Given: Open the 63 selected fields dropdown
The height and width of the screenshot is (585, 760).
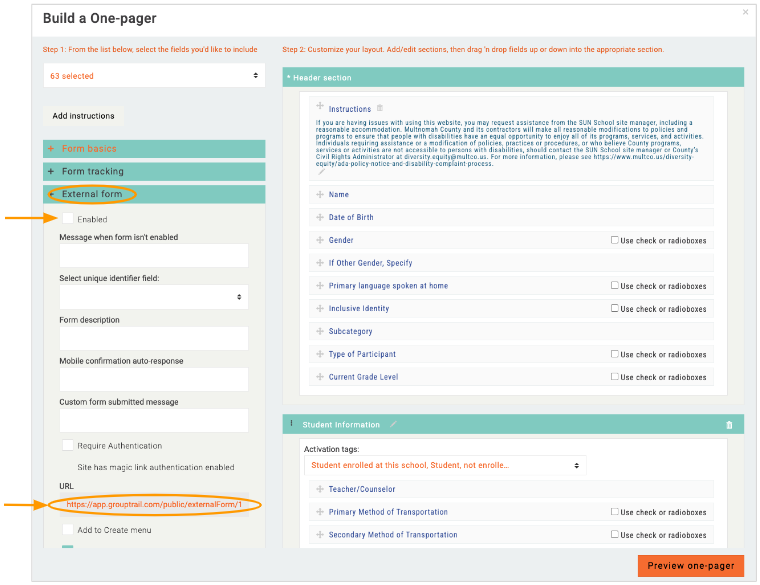Looking at the screenshot, I should click(x=154, y=76).
